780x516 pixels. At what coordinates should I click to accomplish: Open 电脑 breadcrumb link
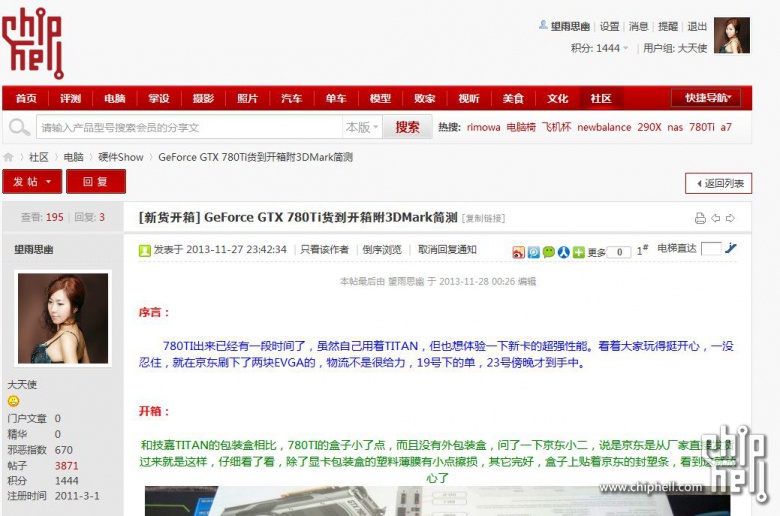[x=73, y=157]
